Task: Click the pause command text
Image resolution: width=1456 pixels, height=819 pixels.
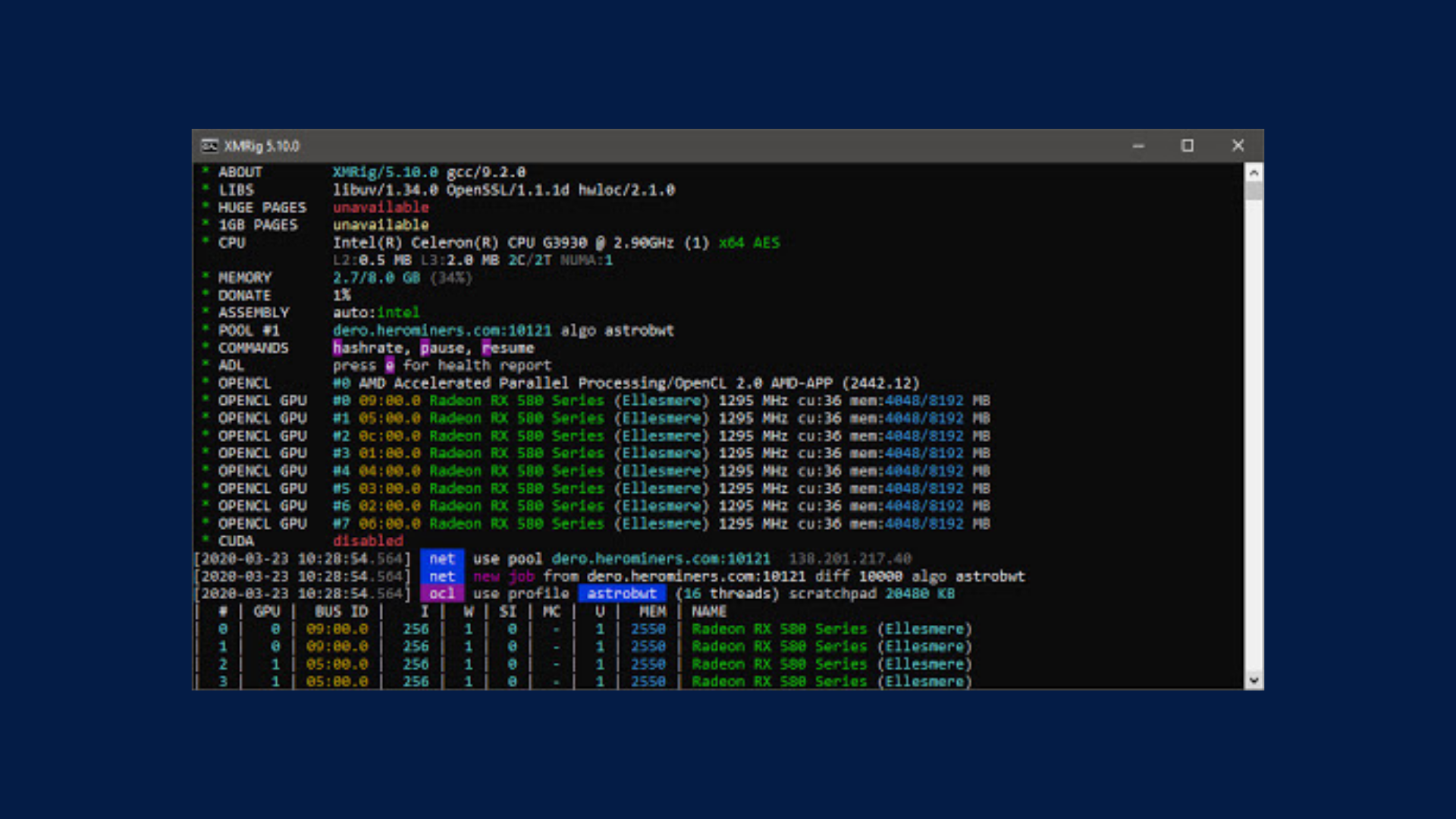Action: (x=442, y=348)
